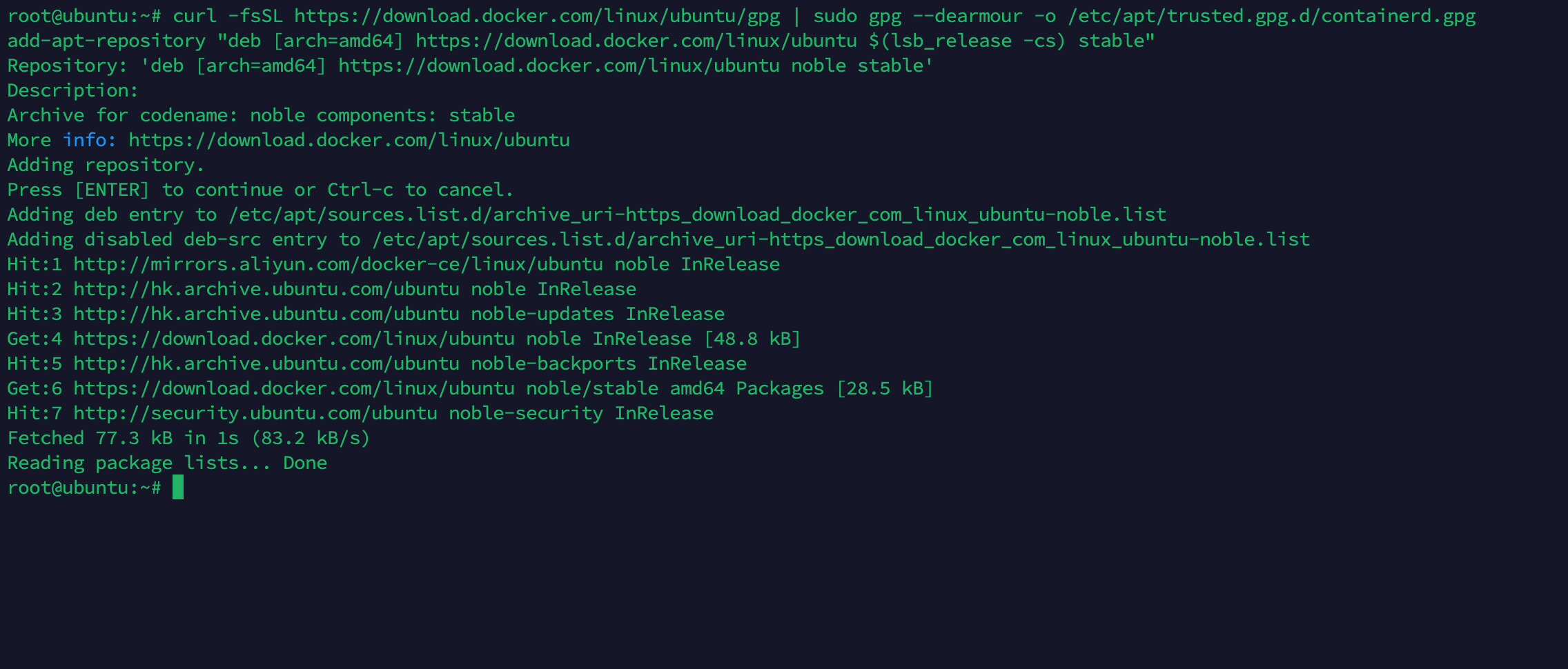Click the Repository 'deb [arch=amd64]' URL
Screen dimensions: 1568x669
click(559, 66)
